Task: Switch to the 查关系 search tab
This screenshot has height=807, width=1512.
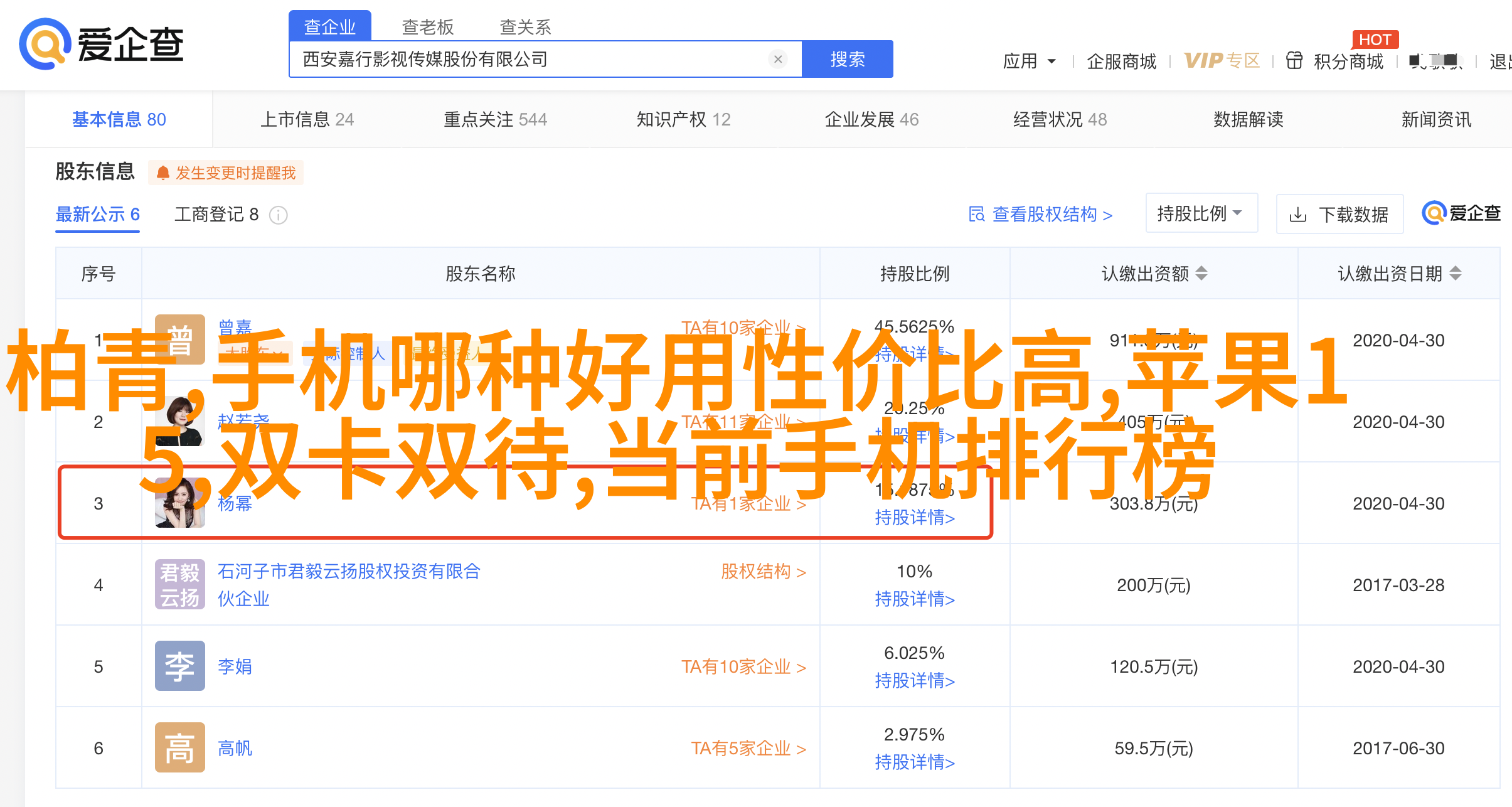Action: (x=525, y=27)
